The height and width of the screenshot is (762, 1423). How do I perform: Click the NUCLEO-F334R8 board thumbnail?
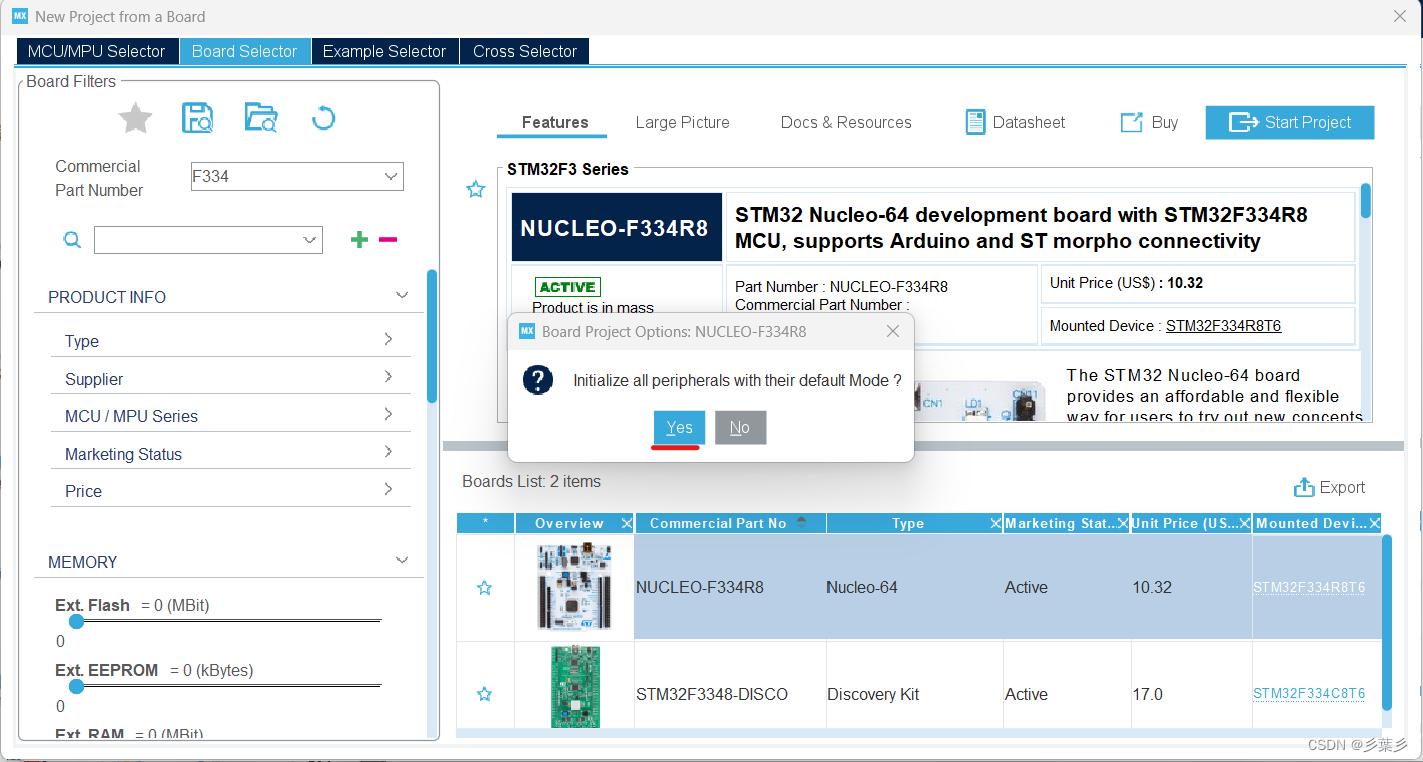[574, 588]
